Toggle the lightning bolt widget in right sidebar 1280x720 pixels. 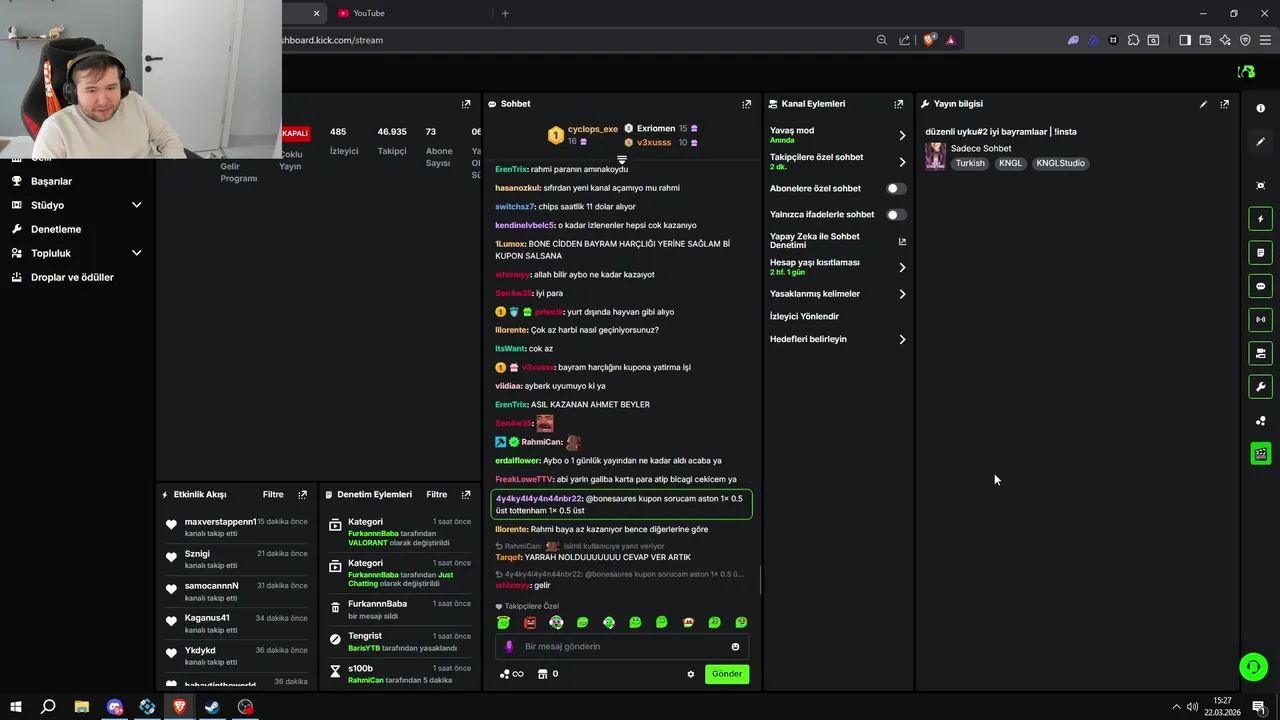coord(1260,219)
